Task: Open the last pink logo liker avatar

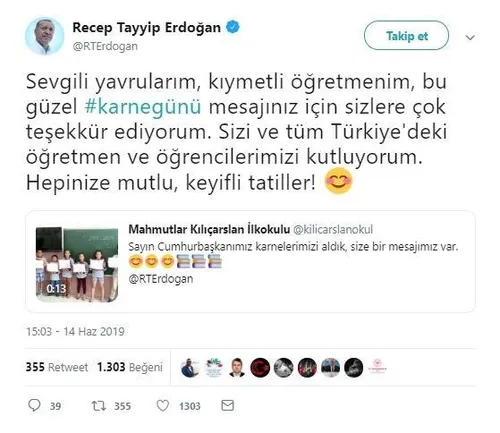Action: pos(377,368)
